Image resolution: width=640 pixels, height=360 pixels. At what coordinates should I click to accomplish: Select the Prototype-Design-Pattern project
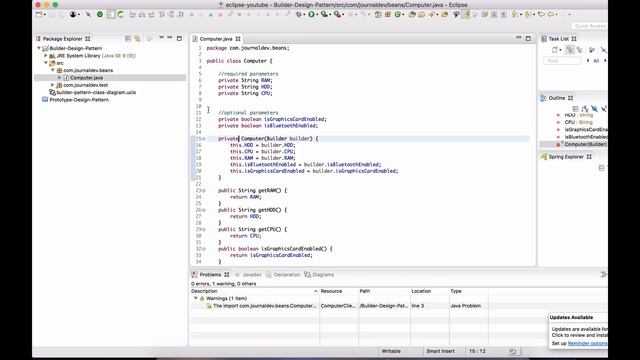coord(79,100)
